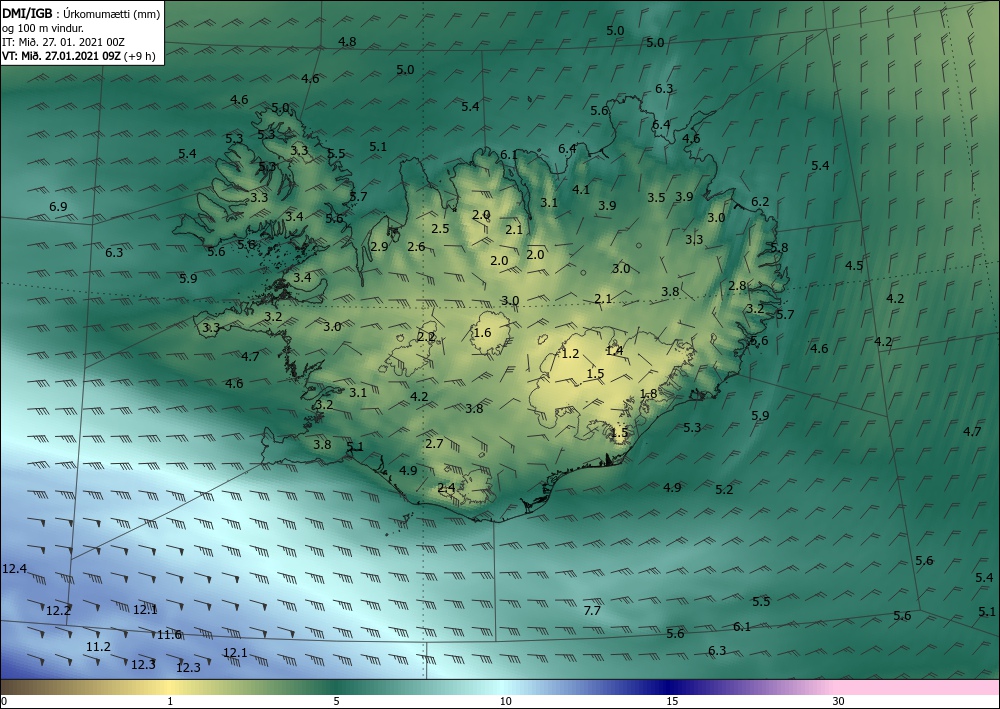Screen dimensions: 1000x709
Task: Click the 'og 100 m vindur.' caption line
Action: tap(43, 28)
